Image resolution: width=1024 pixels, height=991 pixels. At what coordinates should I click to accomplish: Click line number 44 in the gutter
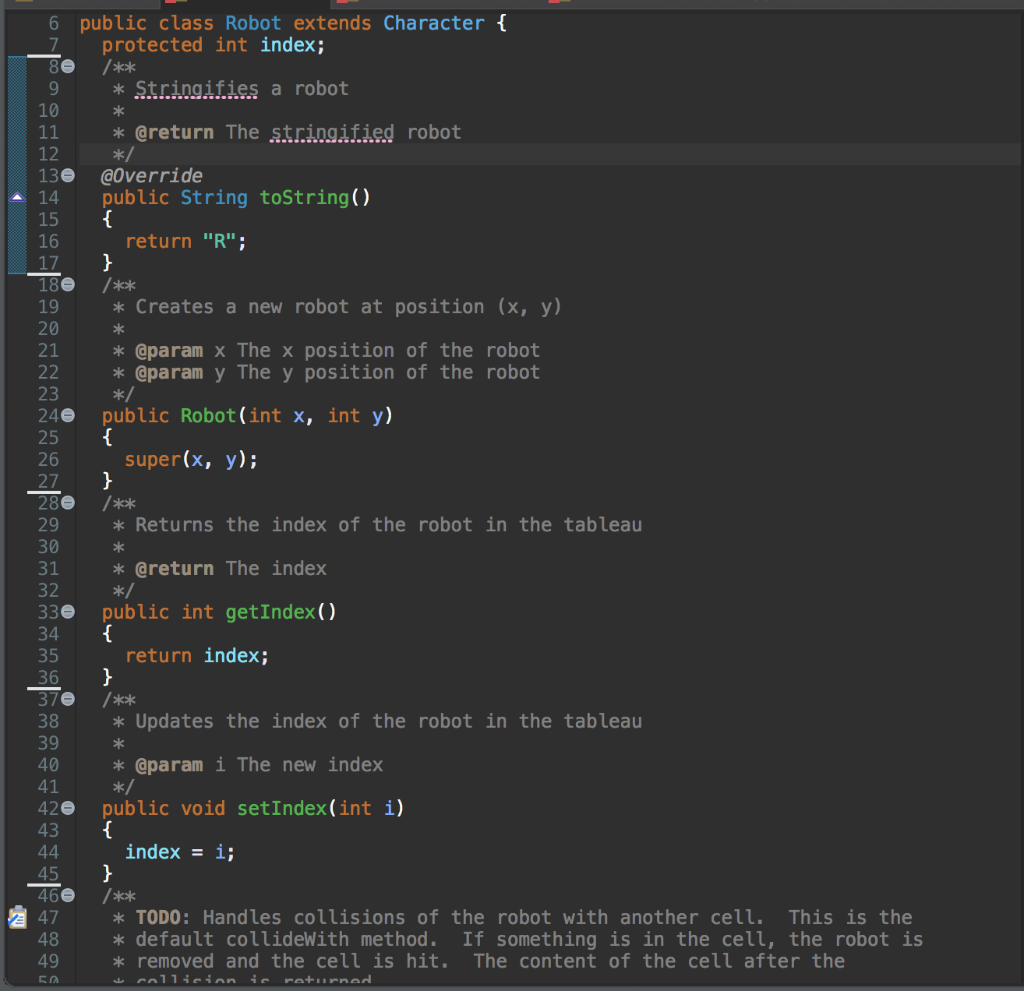(x=48, y=853)
